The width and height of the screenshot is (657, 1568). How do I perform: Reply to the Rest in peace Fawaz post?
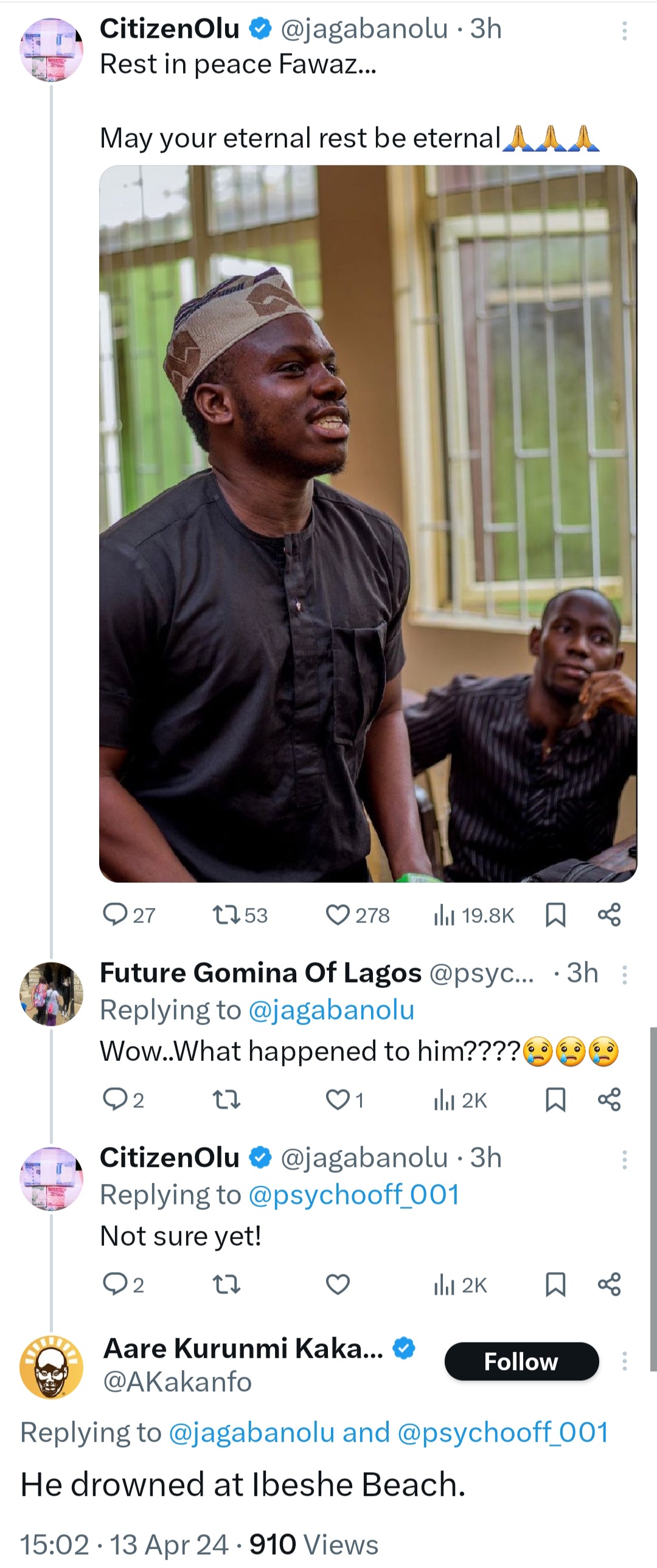point(115,914)
